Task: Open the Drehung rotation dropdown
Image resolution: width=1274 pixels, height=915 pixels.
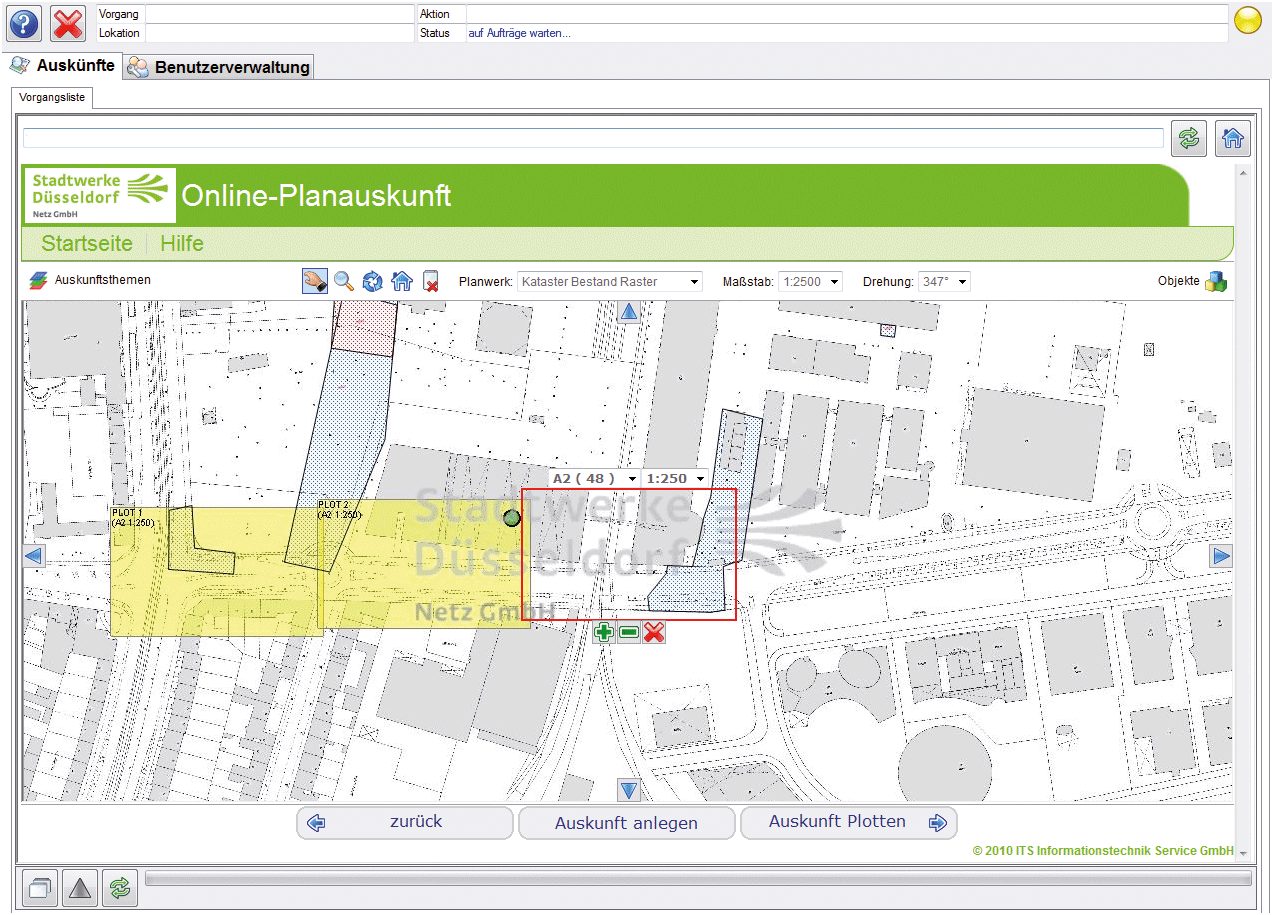Action: coord(944,281)
